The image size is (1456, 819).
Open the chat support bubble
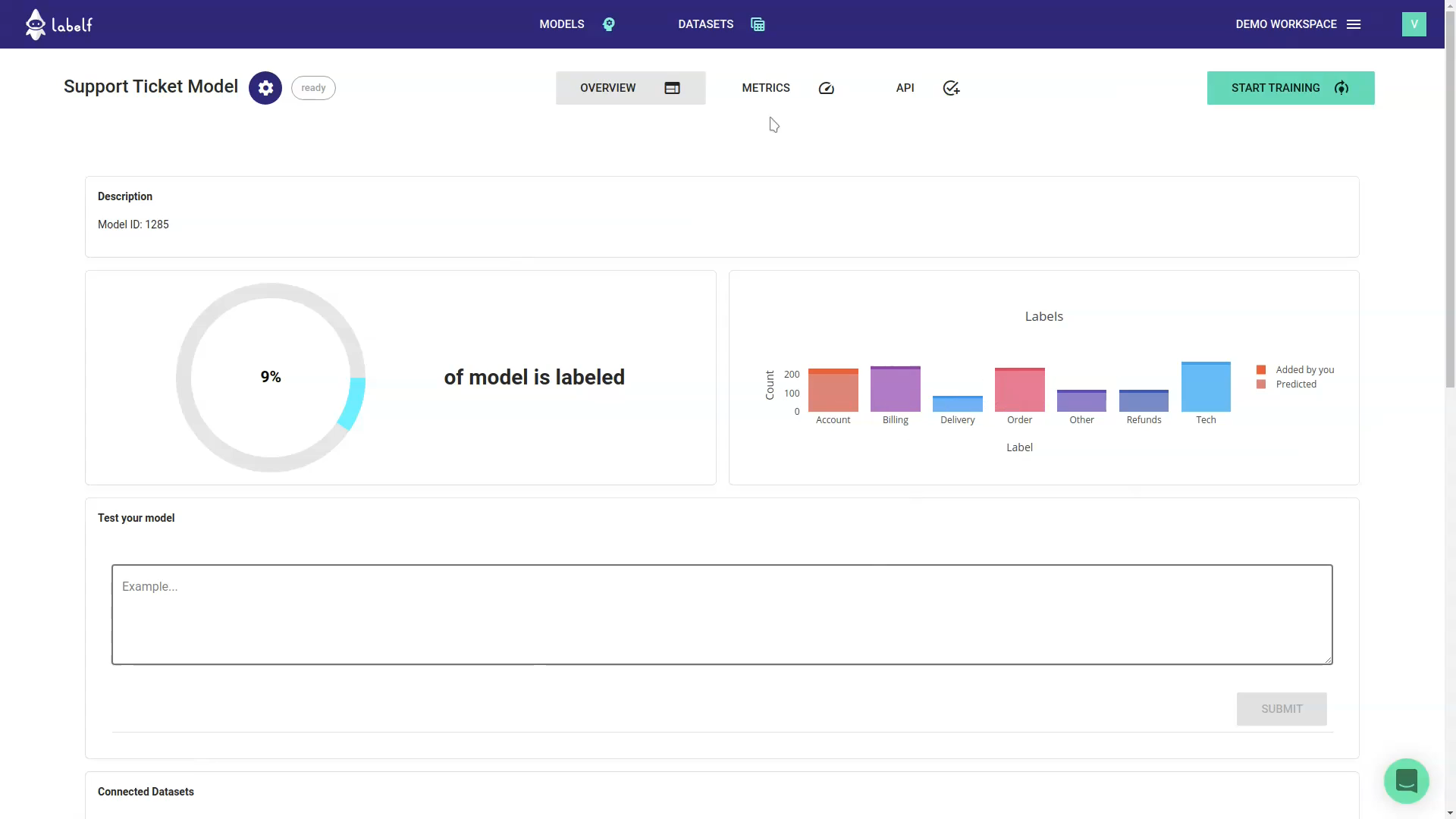1406,780
